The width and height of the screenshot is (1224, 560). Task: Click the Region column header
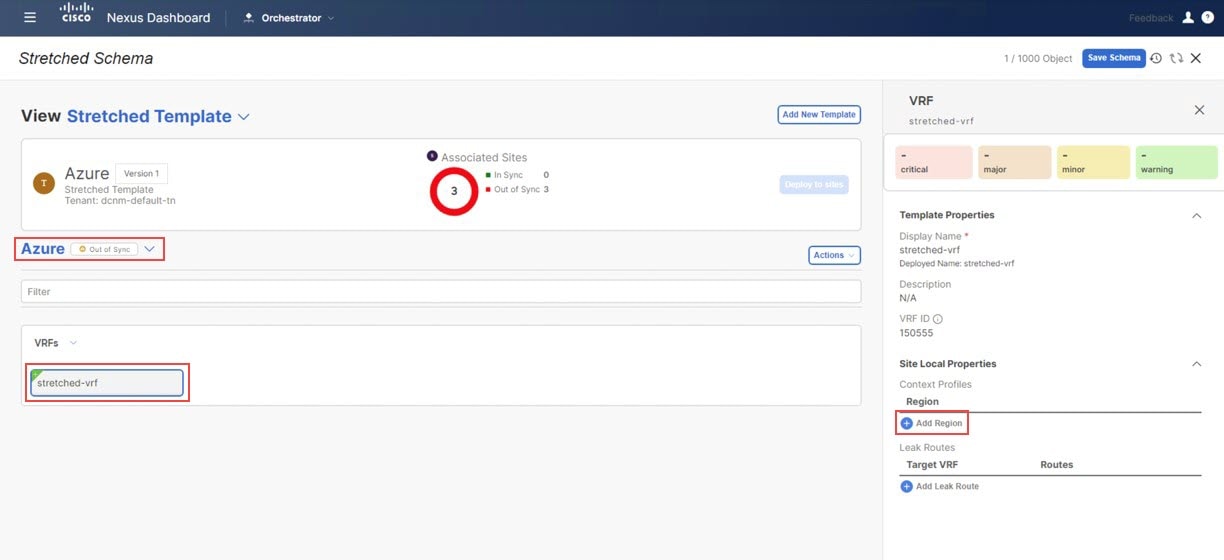(922, 402)
